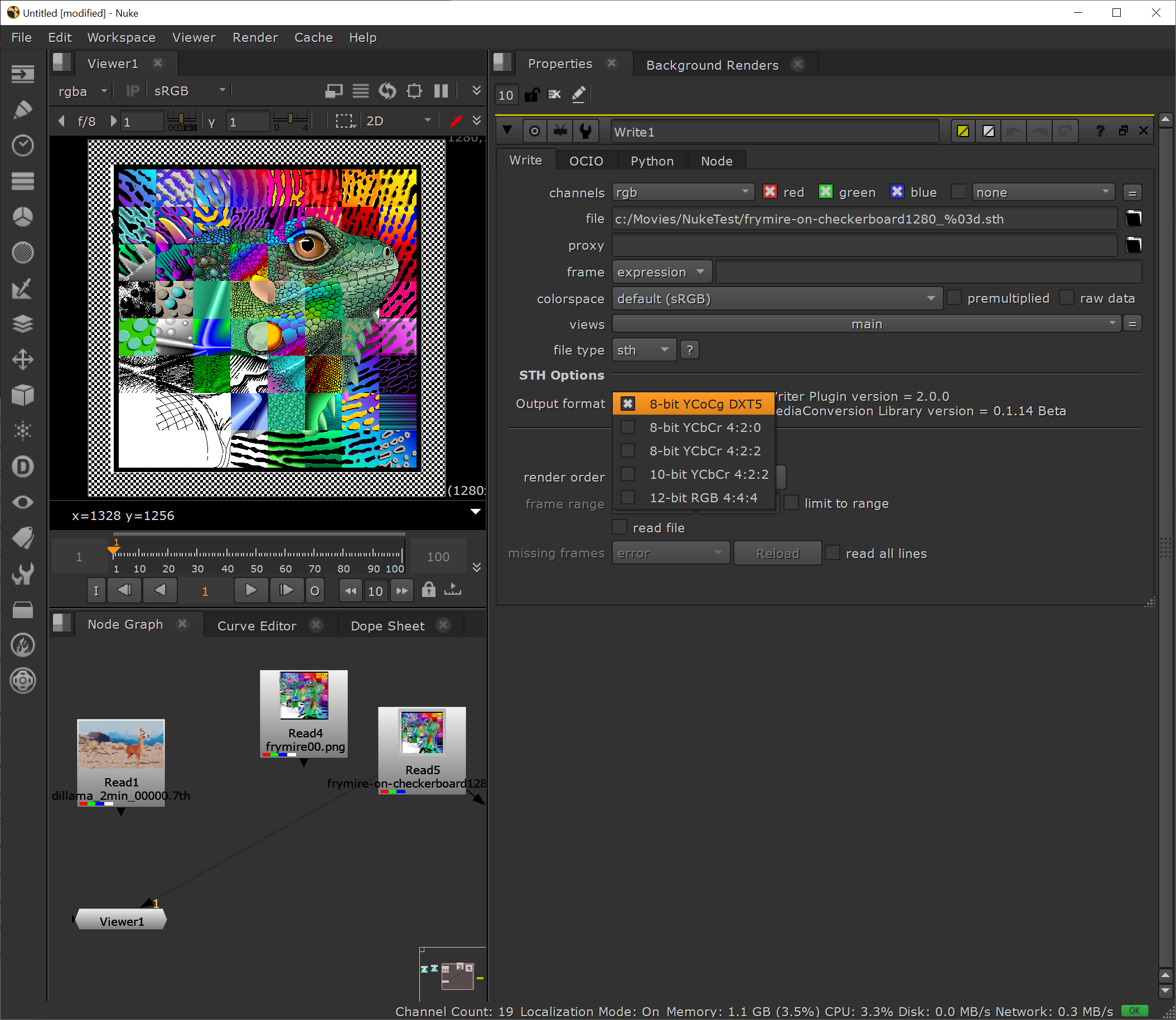Uncheck the red channel checkbox
1176x1020 pixels.
(770, 192)
